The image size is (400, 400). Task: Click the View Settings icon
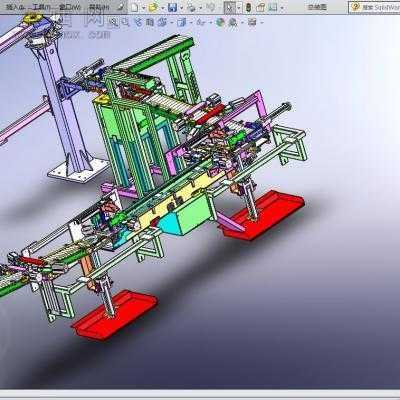[252, 22]
